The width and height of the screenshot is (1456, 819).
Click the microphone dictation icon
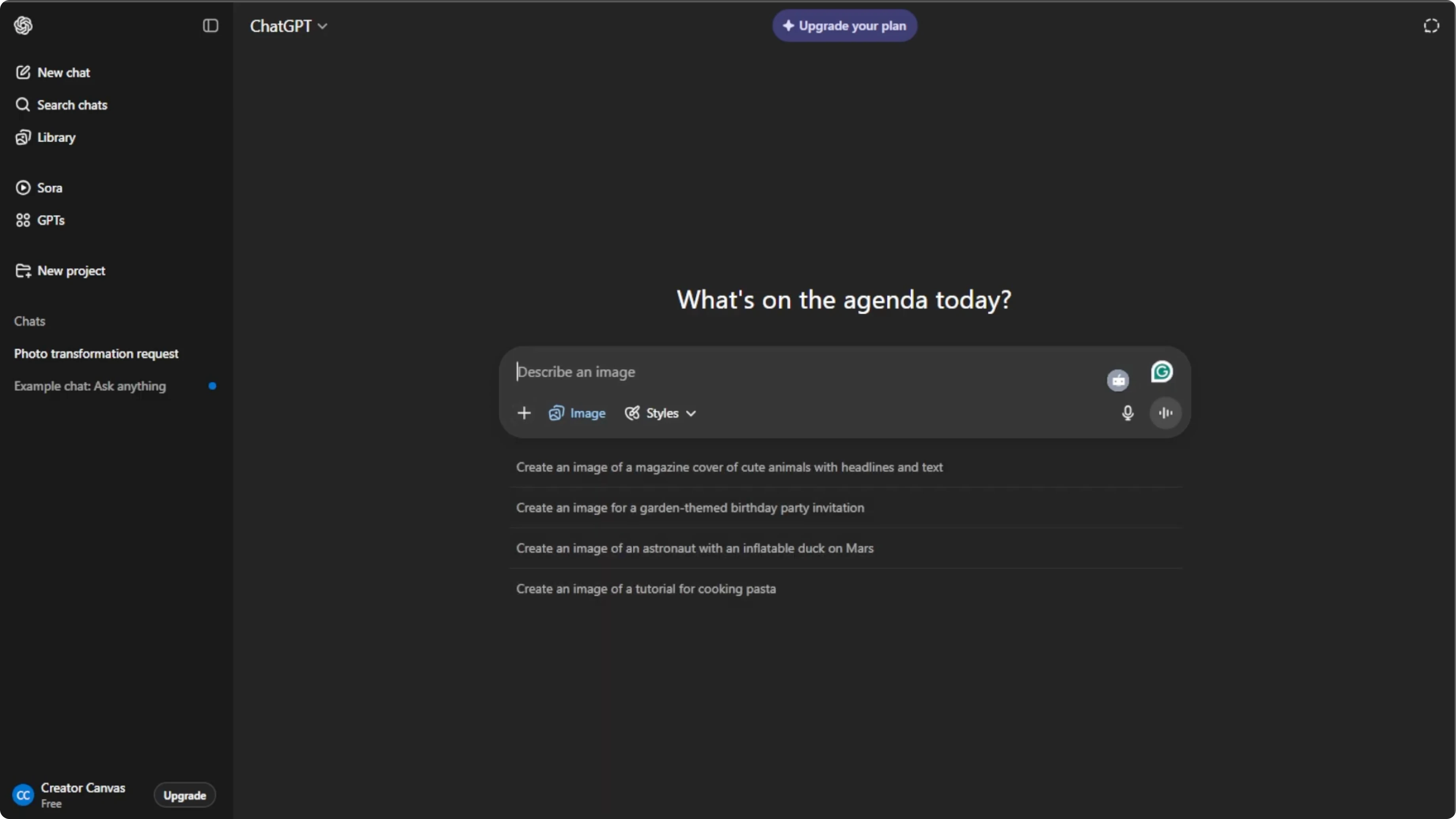1128,413
